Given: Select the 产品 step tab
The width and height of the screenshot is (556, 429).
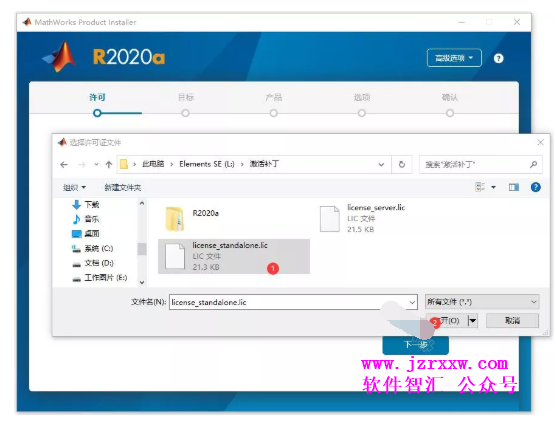Looking at the screenshot, I should click(x=273, y=97).
